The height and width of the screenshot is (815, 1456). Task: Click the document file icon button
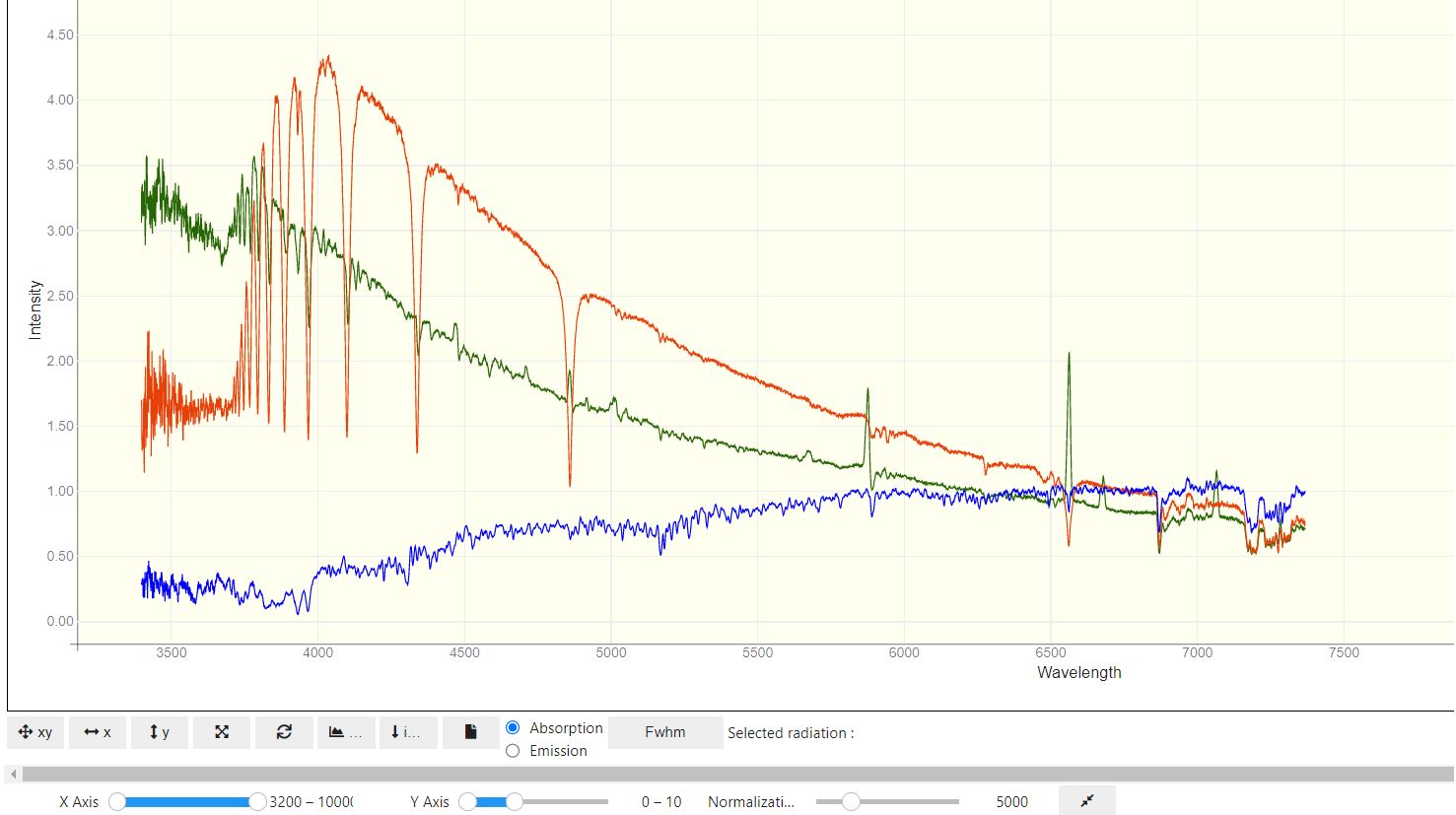pyautogui.click(x=470, y=732)
